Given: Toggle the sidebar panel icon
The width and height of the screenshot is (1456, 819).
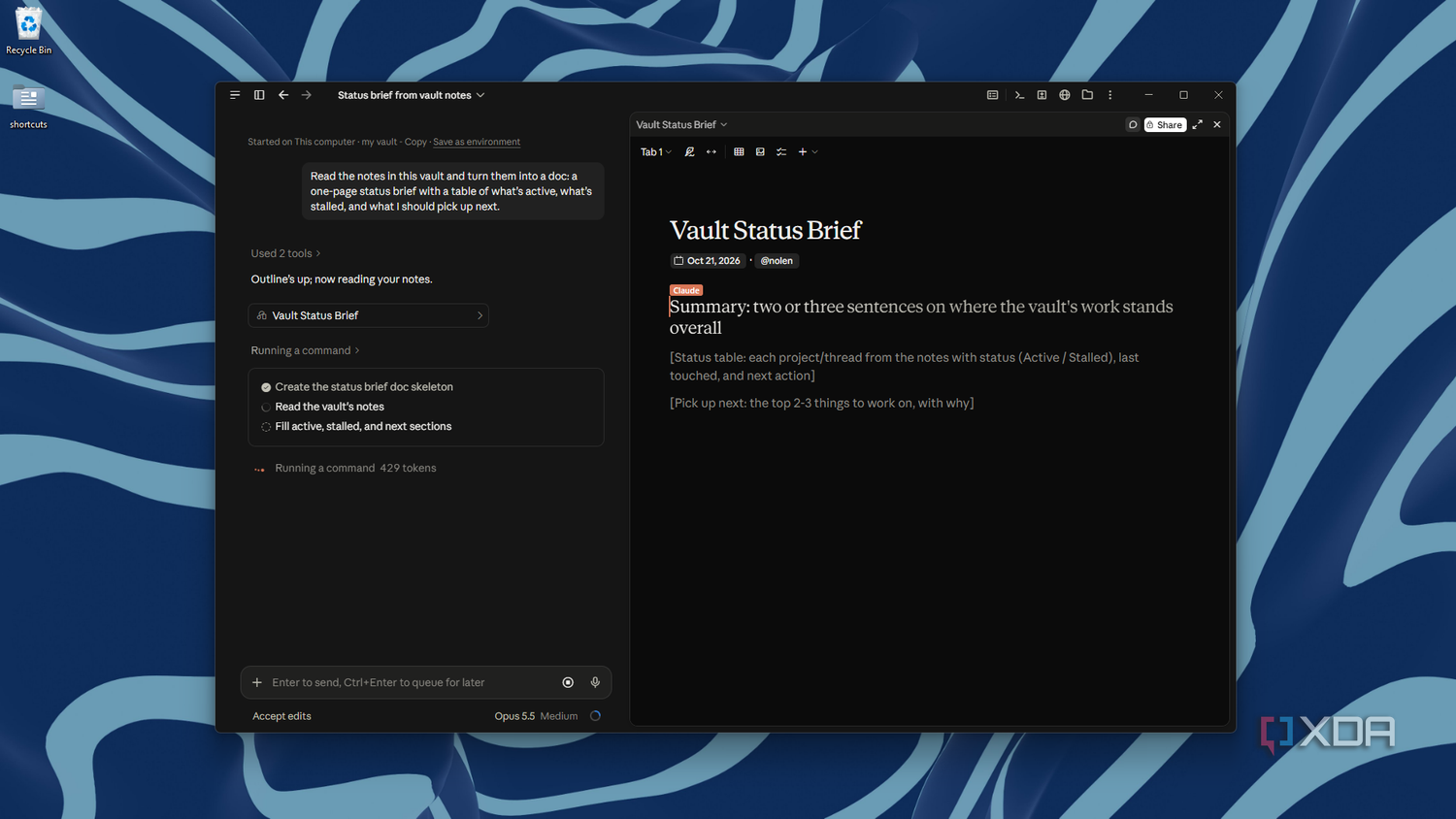Looking at the screenshot, I should [259, 95].
